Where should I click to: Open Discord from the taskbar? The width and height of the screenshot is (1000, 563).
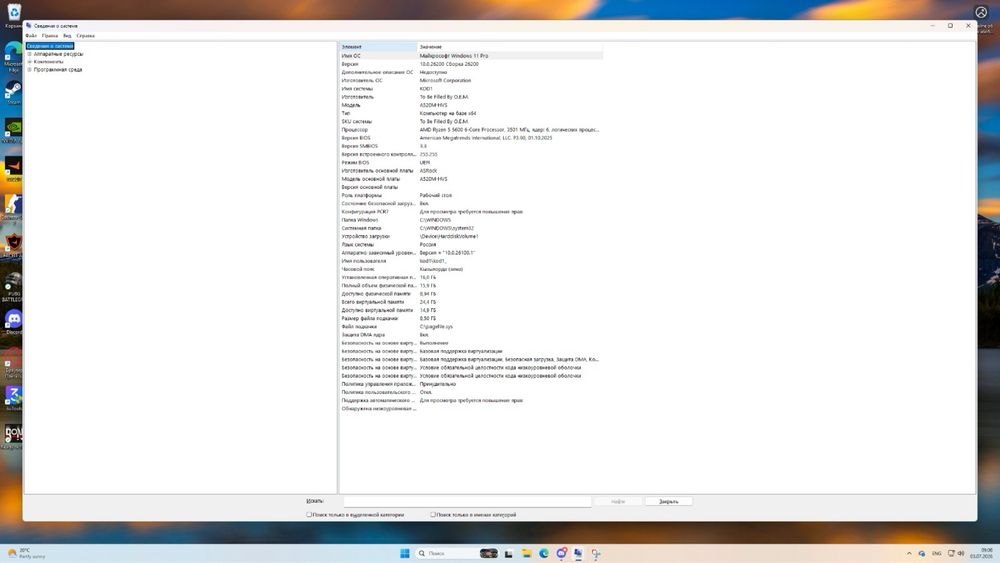561,553
